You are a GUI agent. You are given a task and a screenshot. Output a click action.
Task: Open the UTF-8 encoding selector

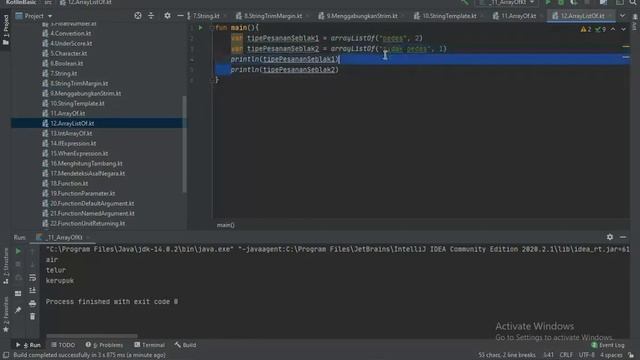coord(587,355)
